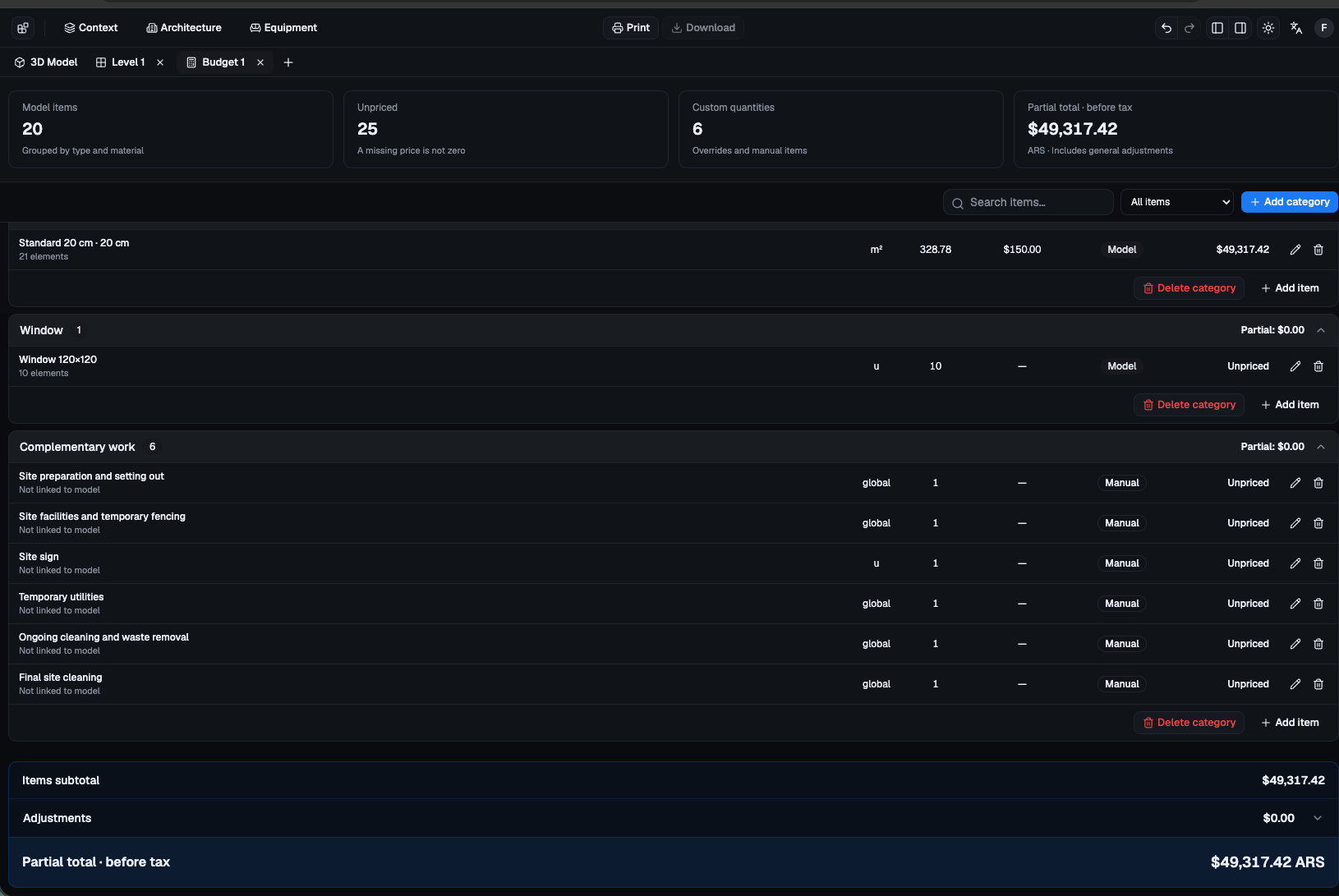Collapse the Complementary work category chevron

coord(1321,447)
